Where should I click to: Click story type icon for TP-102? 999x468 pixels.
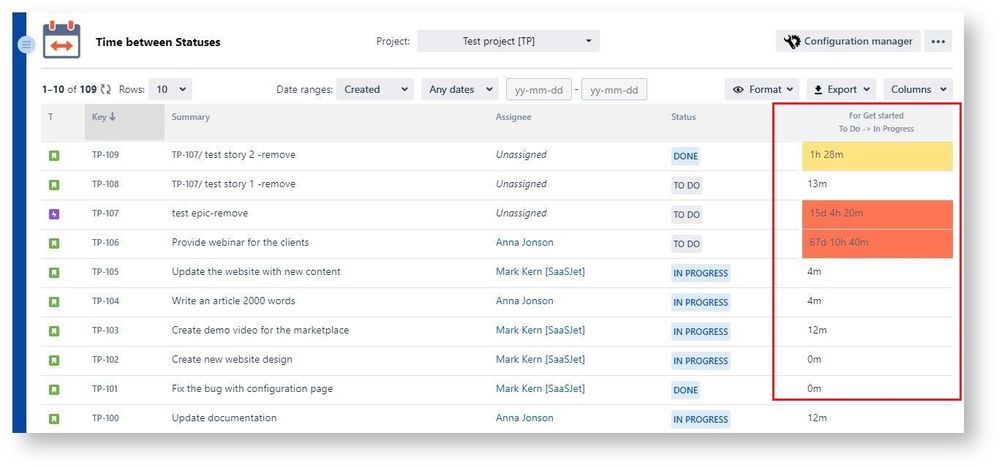click(x=54, y=360)
